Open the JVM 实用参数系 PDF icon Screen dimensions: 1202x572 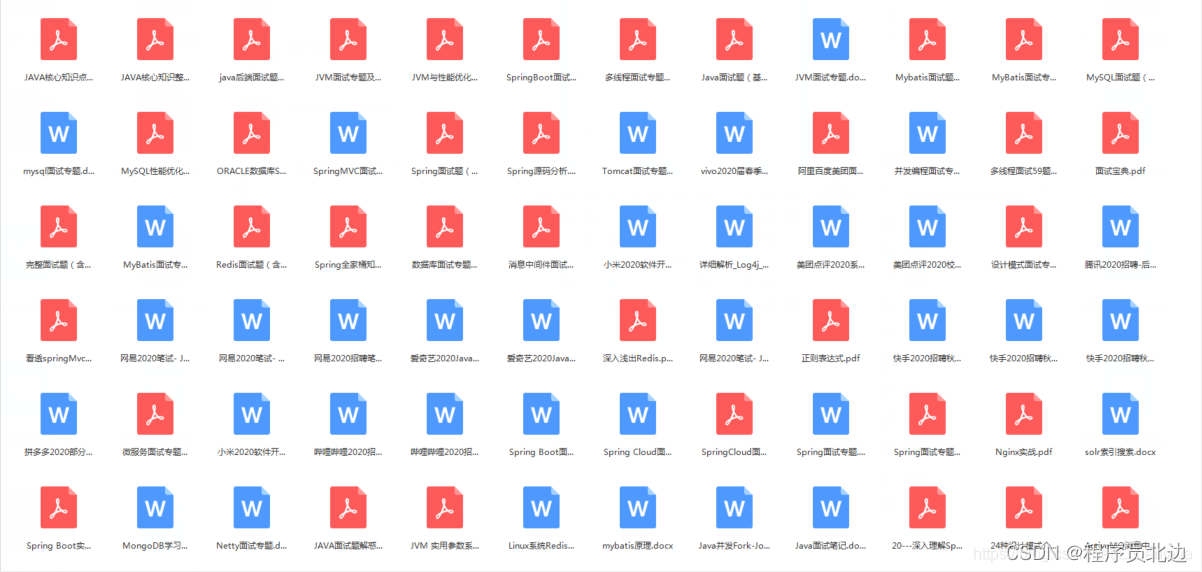click(445, 507)
